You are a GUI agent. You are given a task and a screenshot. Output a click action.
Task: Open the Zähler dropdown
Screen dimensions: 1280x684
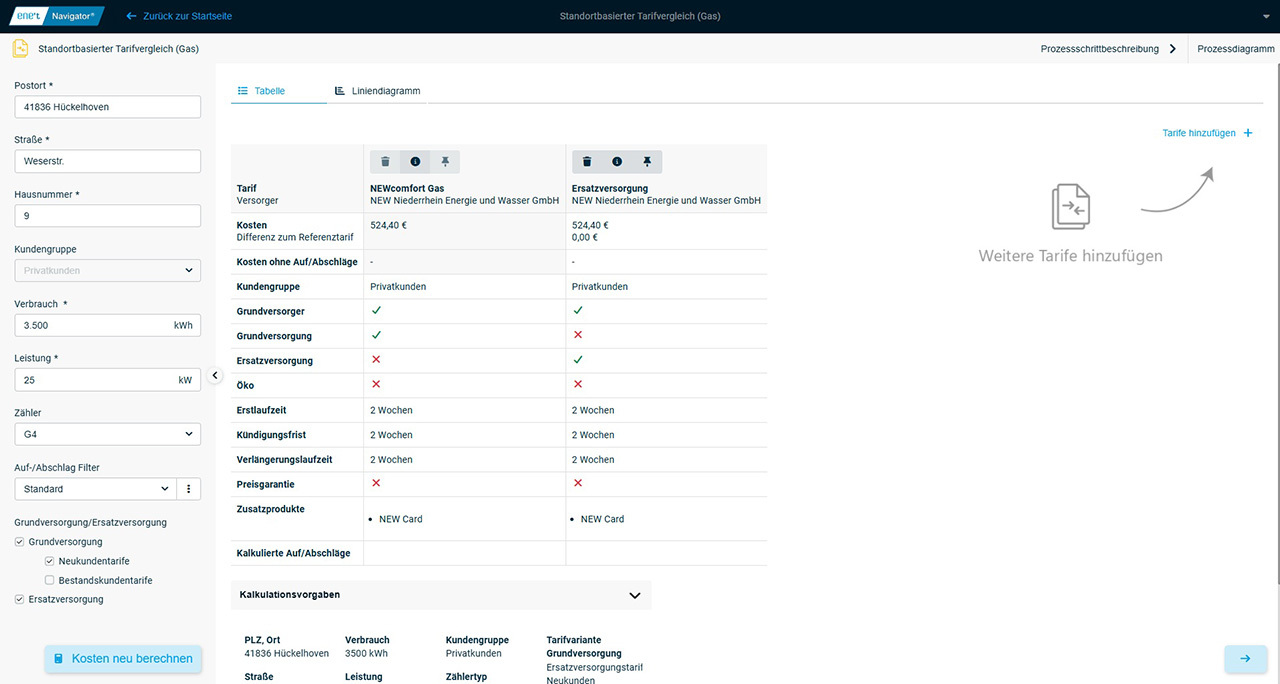tap(107, 434)
